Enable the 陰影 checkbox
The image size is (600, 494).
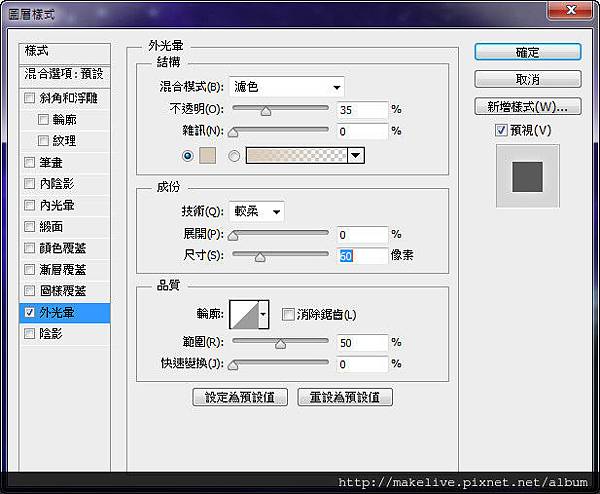click(x=29, y=334)
